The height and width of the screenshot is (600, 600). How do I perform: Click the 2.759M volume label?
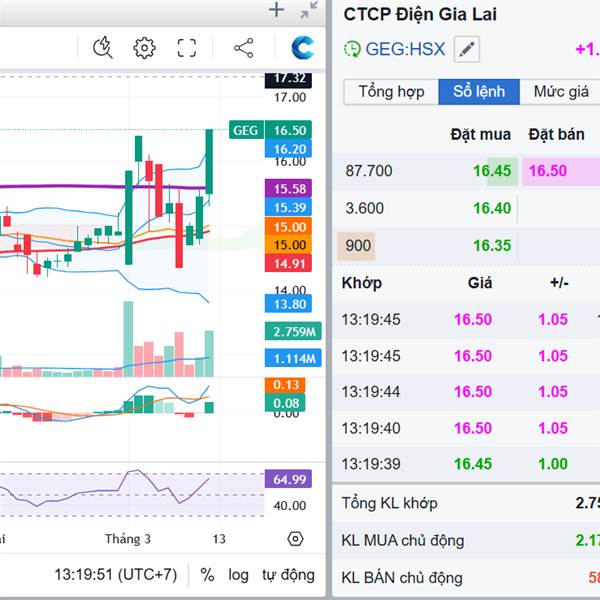pyautogui.click(x=293, y=331)
